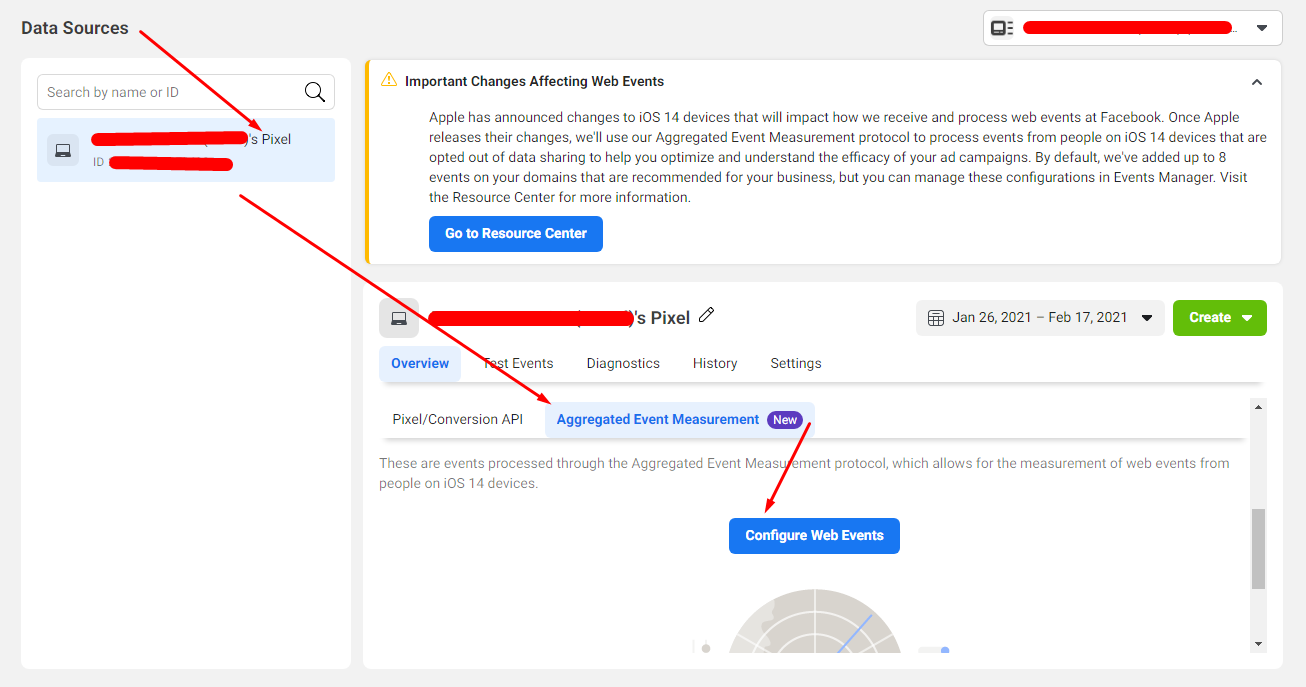Click the pixel device icon in the sidebar
This screenshot has width=1306, height=687.
(x=63, y=150)
